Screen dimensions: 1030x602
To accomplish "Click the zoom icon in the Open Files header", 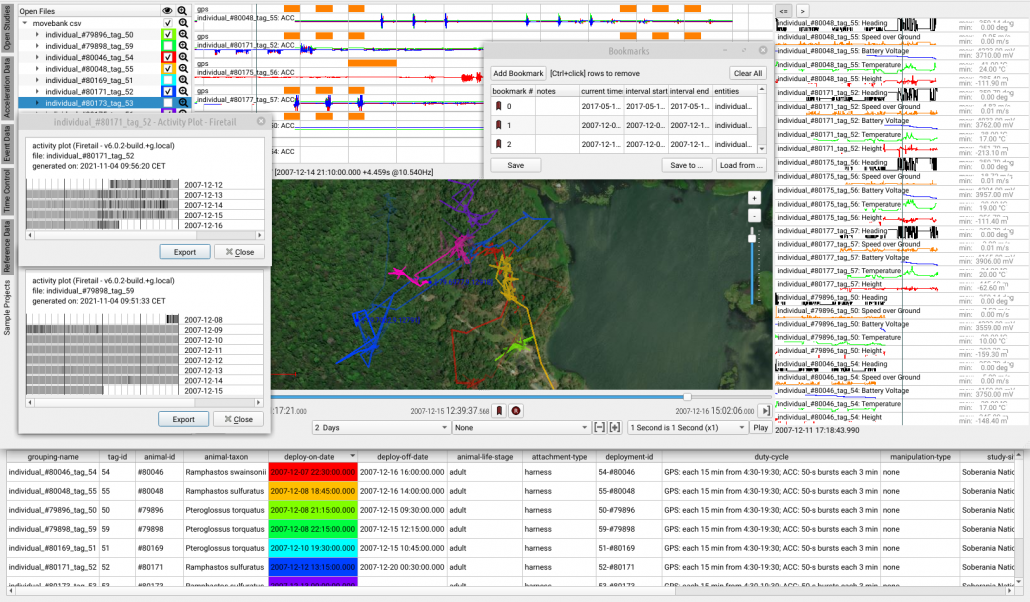I will click(x=182, y=11).
